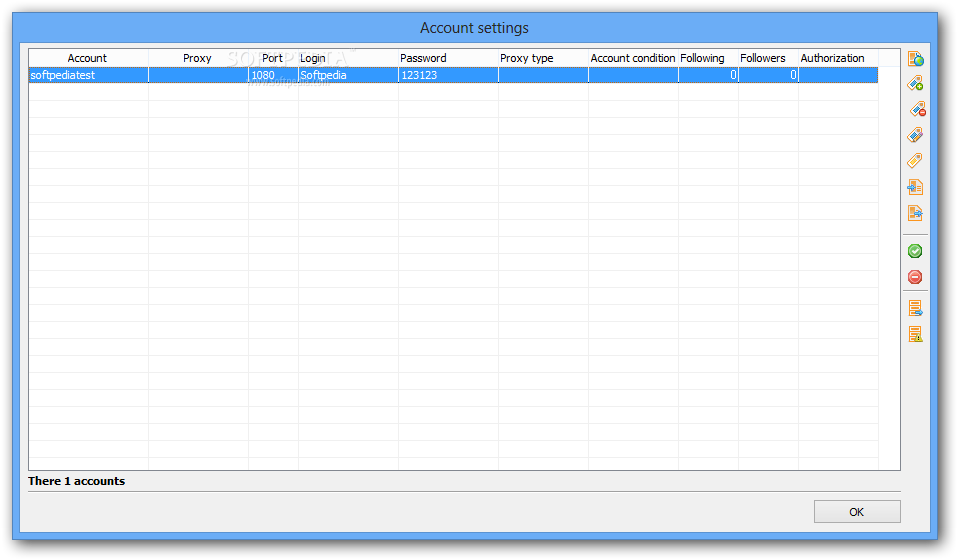Click the import accounts document icon

[915, 187]
